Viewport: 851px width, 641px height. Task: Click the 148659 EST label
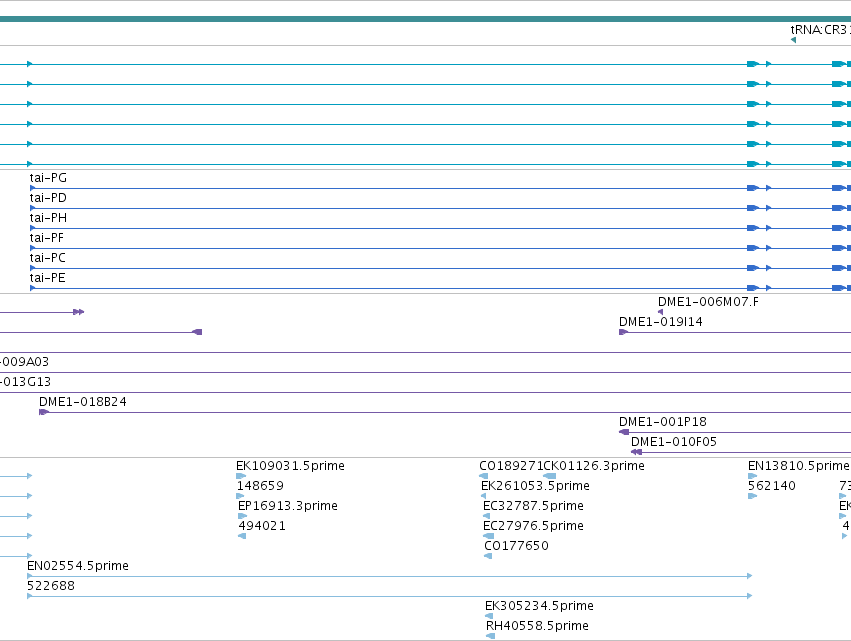pos(260,486)
